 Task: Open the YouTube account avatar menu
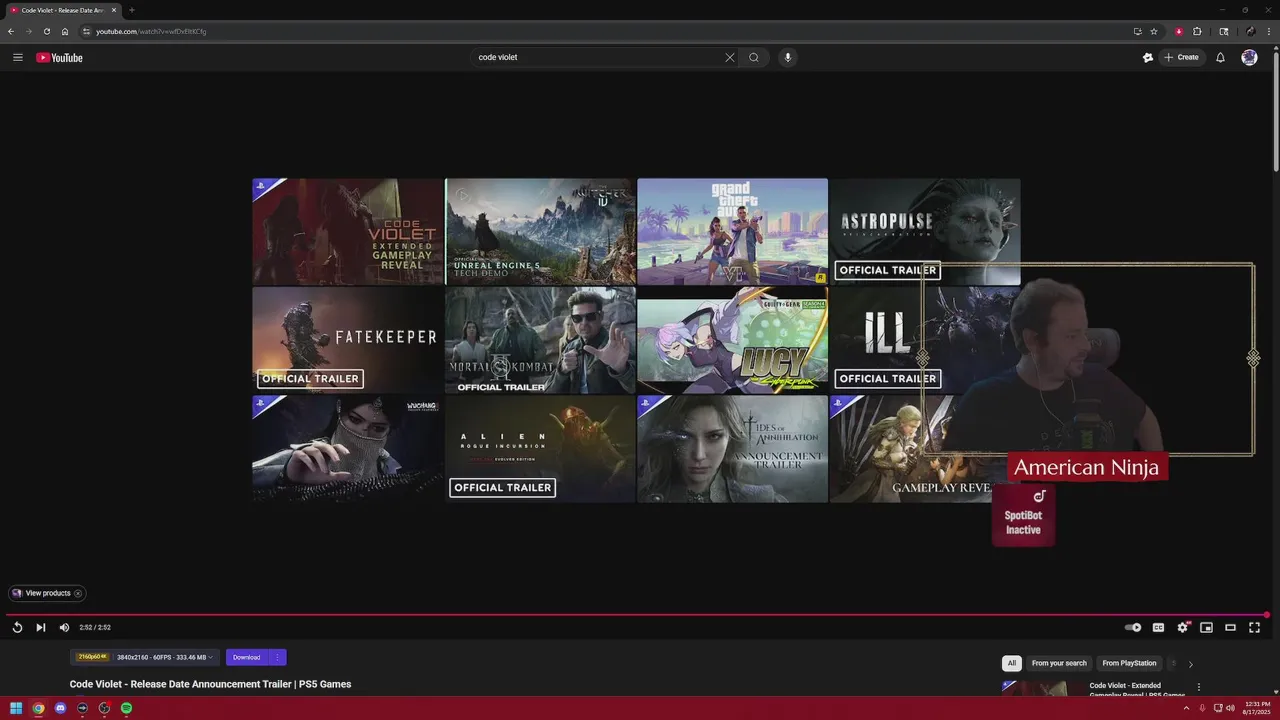point(1249,57)
